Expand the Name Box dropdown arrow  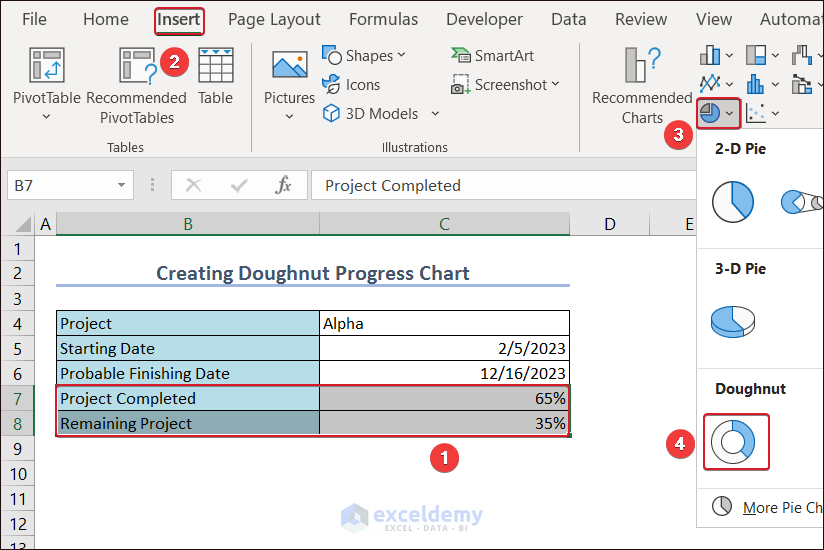coord(121,185)
